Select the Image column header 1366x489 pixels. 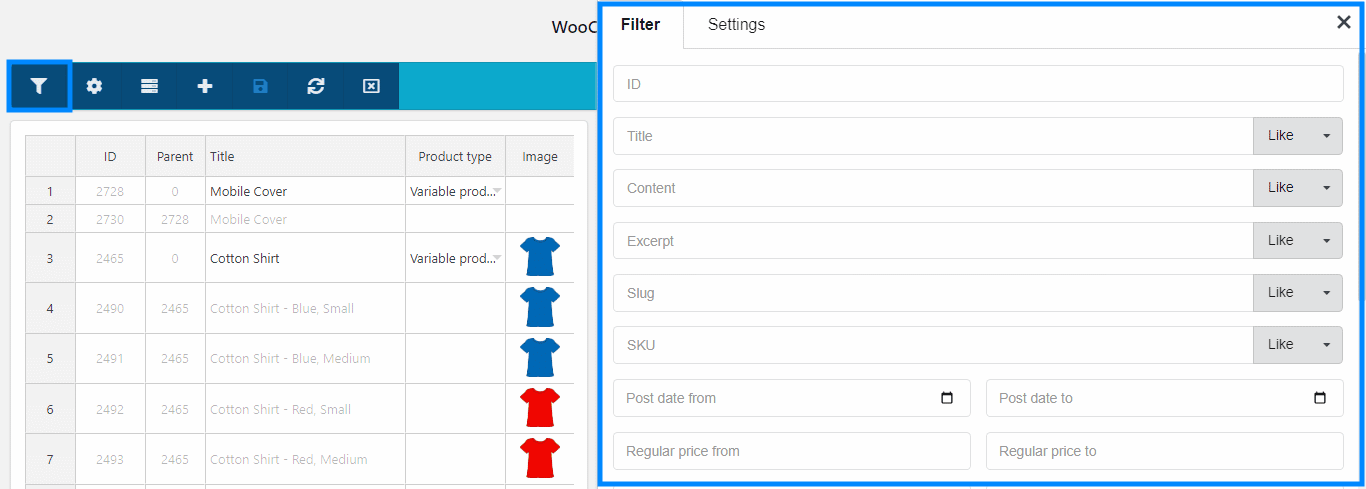tap(540, 157)
